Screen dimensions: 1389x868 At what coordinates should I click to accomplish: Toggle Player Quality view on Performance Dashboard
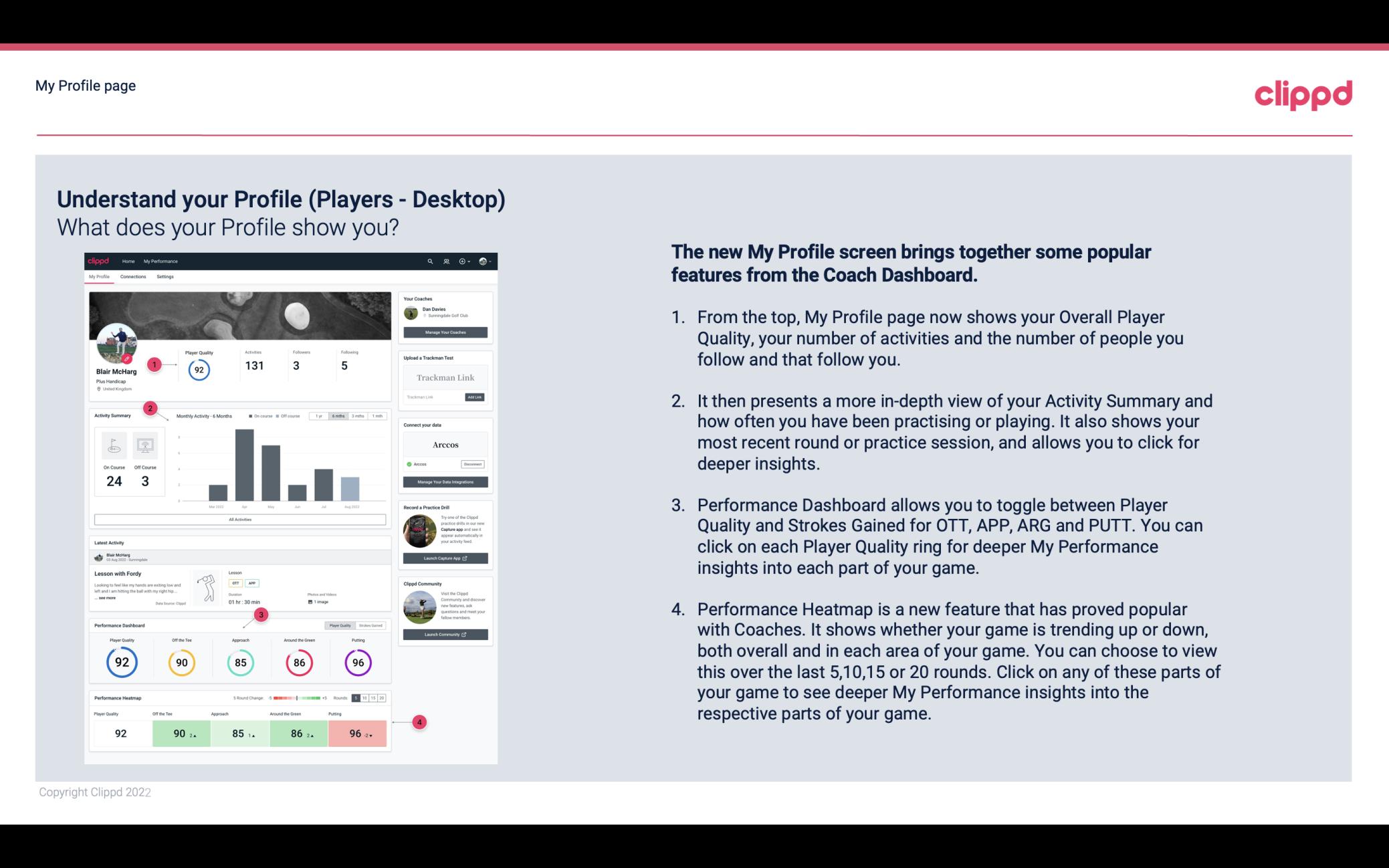pos(340,626)
